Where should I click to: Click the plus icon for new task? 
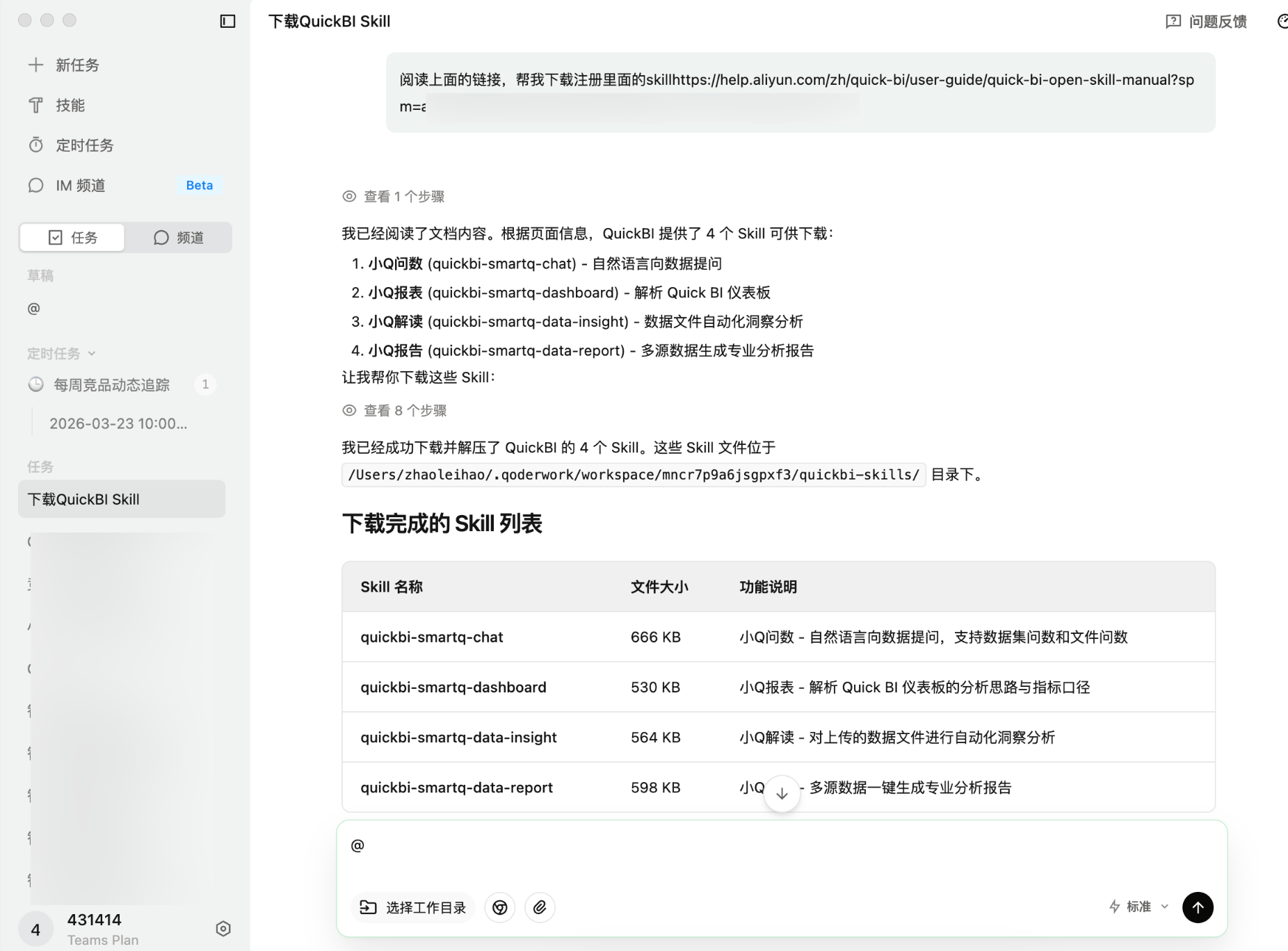(x=35, y=65)
